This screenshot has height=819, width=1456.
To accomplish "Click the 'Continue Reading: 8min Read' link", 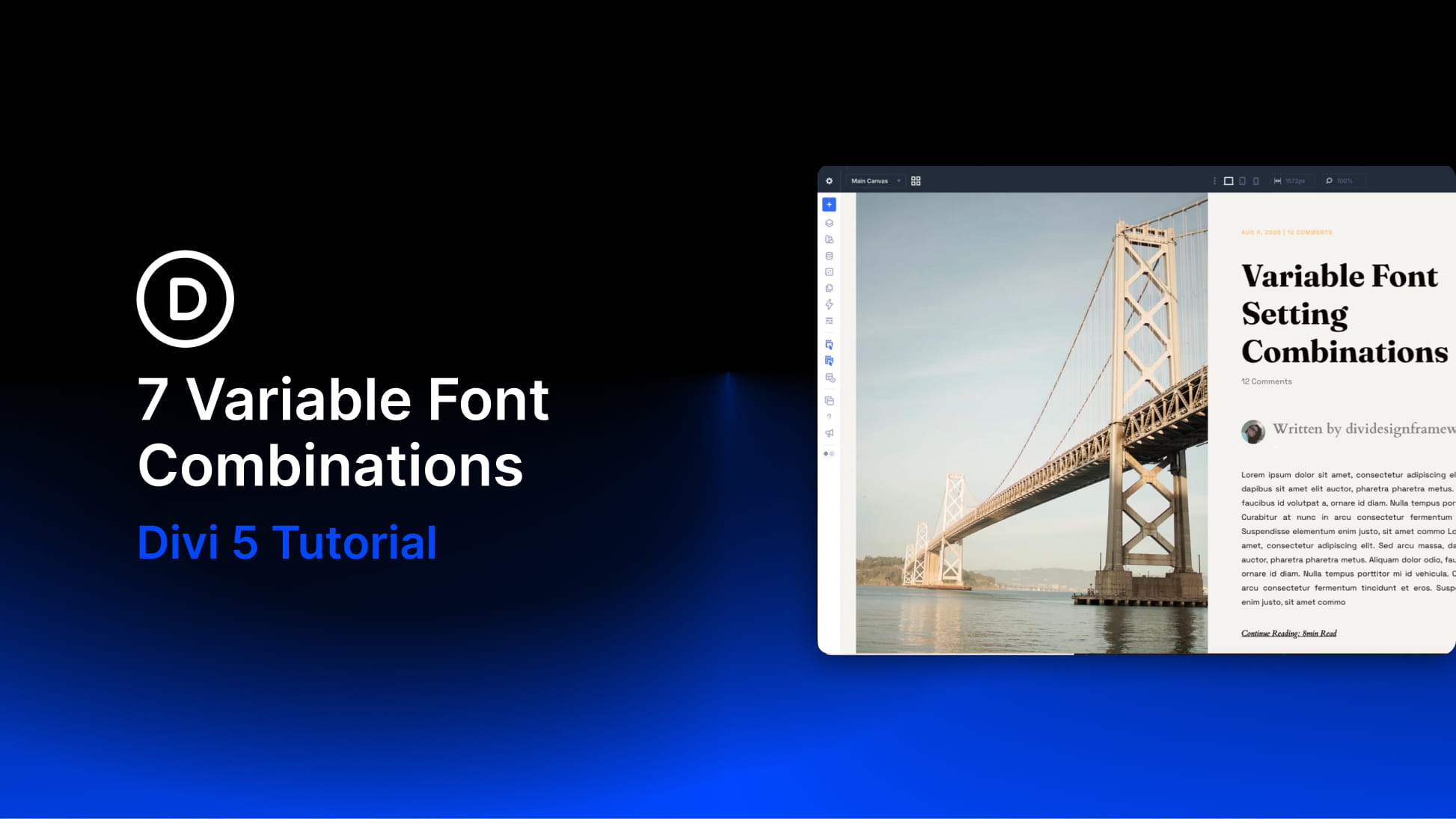I will (1288, 634).
